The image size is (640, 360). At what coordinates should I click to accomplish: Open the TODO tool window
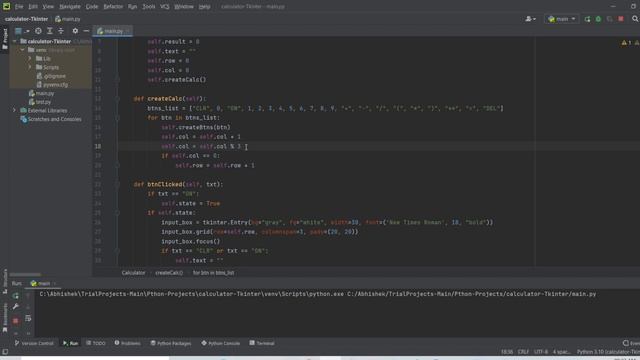(x=96, y=343)
